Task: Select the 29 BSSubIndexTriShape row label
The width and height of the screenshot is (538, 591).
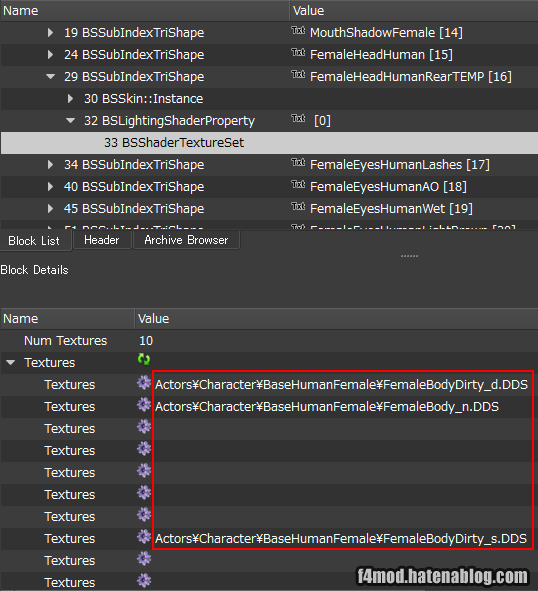Action: click(x=134, y=77)
